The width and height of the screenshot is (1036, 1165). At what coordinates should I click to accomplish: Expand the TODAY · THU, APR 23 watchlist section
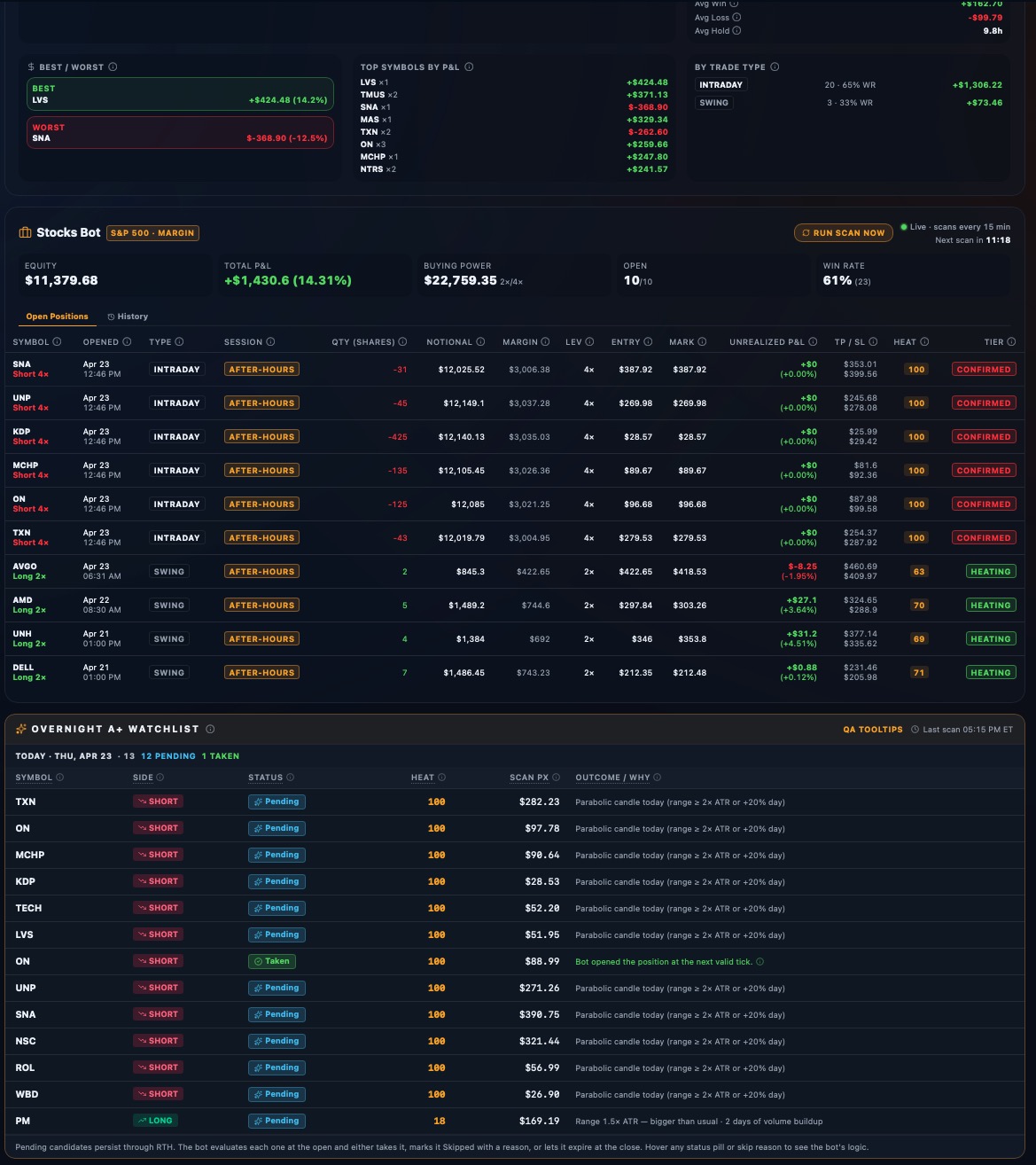click(x=62, y=755)
